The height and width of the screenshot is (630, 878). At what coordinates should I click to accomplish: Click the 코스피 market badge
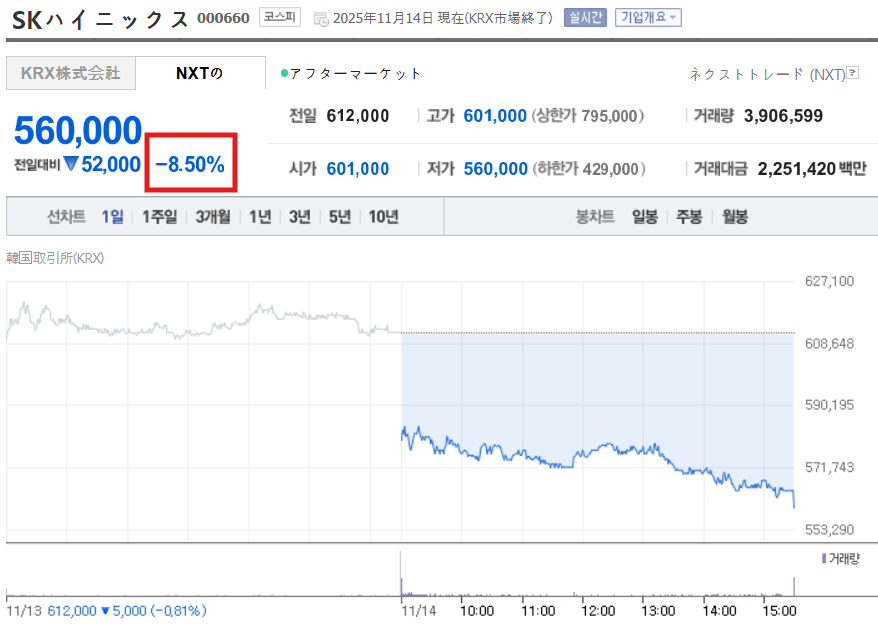pos(277,17)
